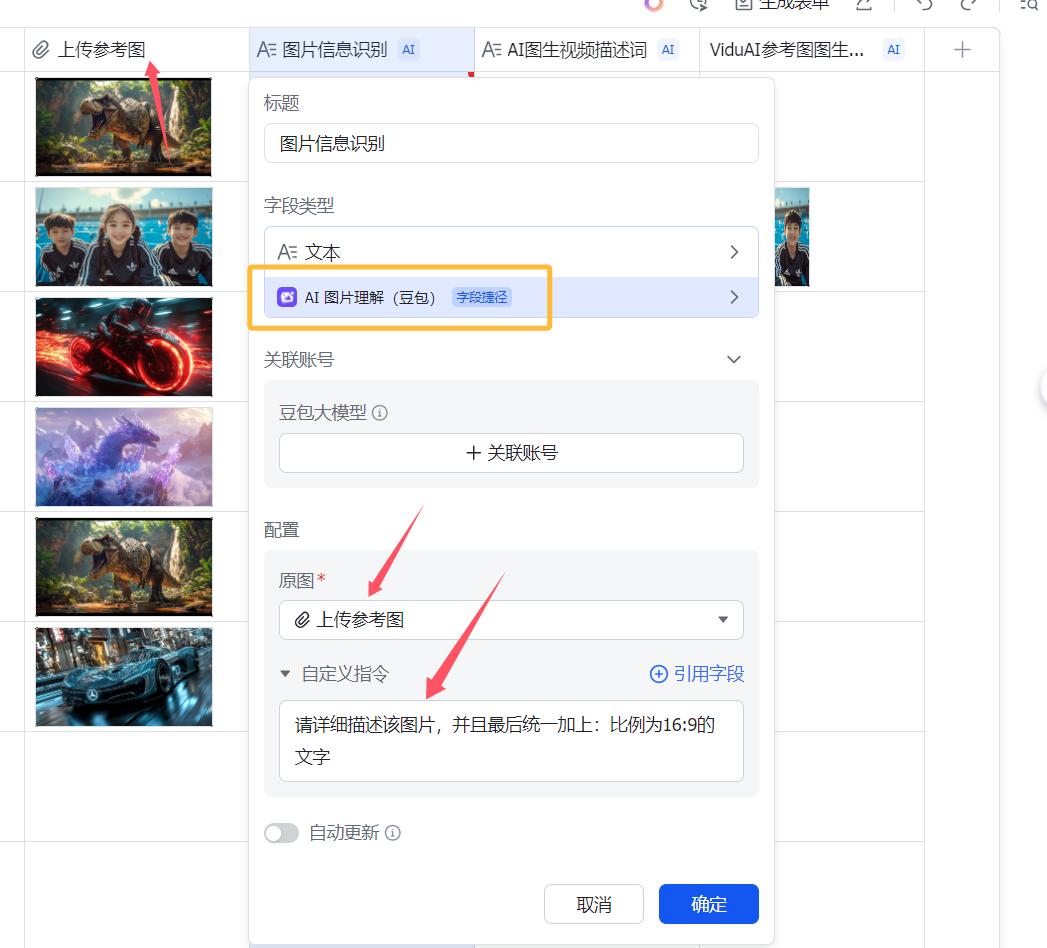The width and height of the screenshot is (1047, 948).
Task: Click the purple AI 图片理解 icon
Action: (287, 297)
